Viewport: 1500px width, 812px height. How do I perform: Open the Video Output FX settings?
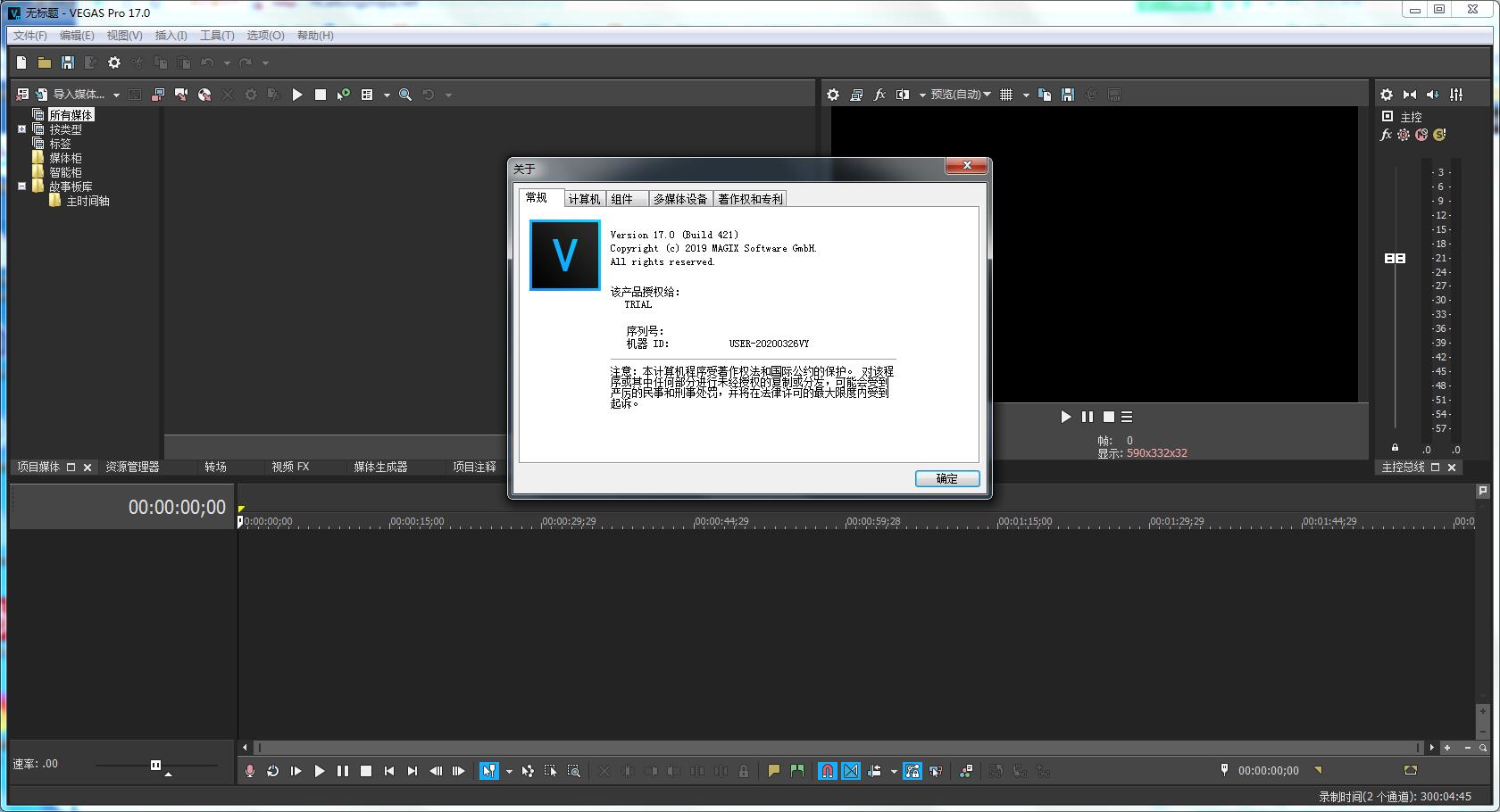(879, 94)
